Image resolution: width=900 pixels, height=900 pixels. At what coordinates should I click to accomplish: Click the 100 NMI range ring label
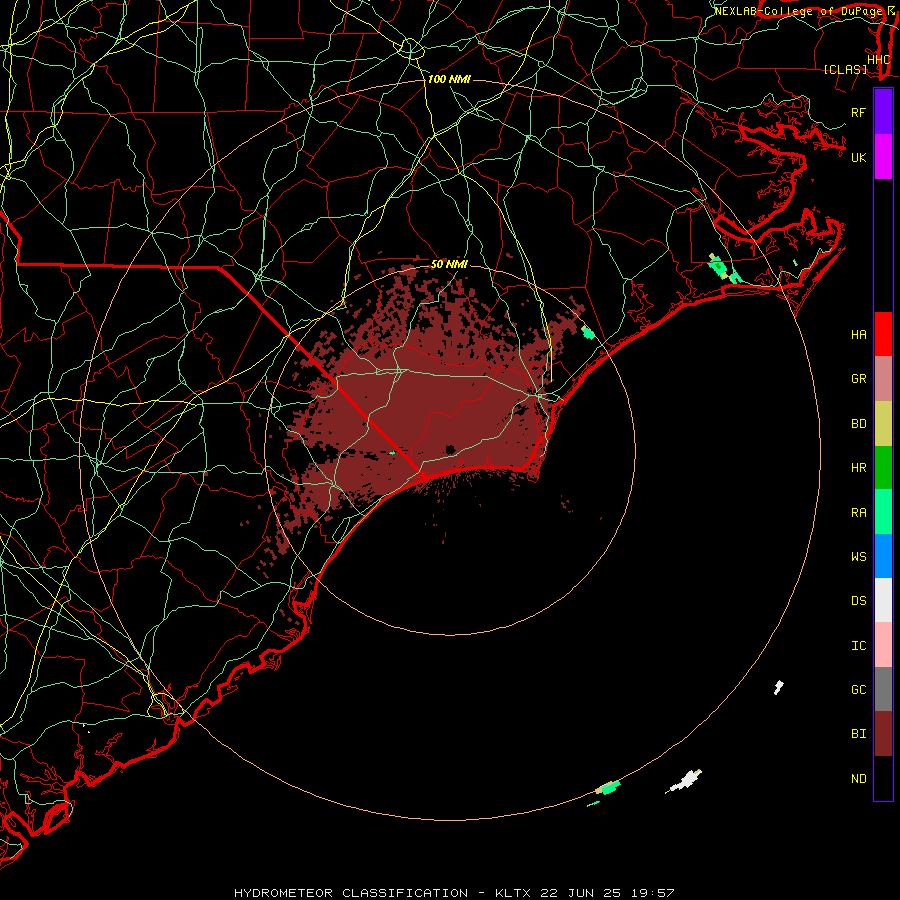click(x=449, y=79)
